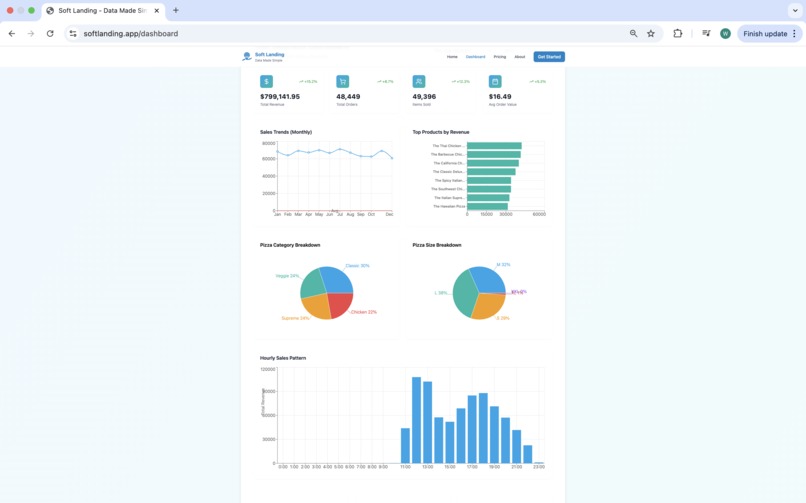
Task: Click the blue M 32% size slice
Action: (x=488, y=278)
